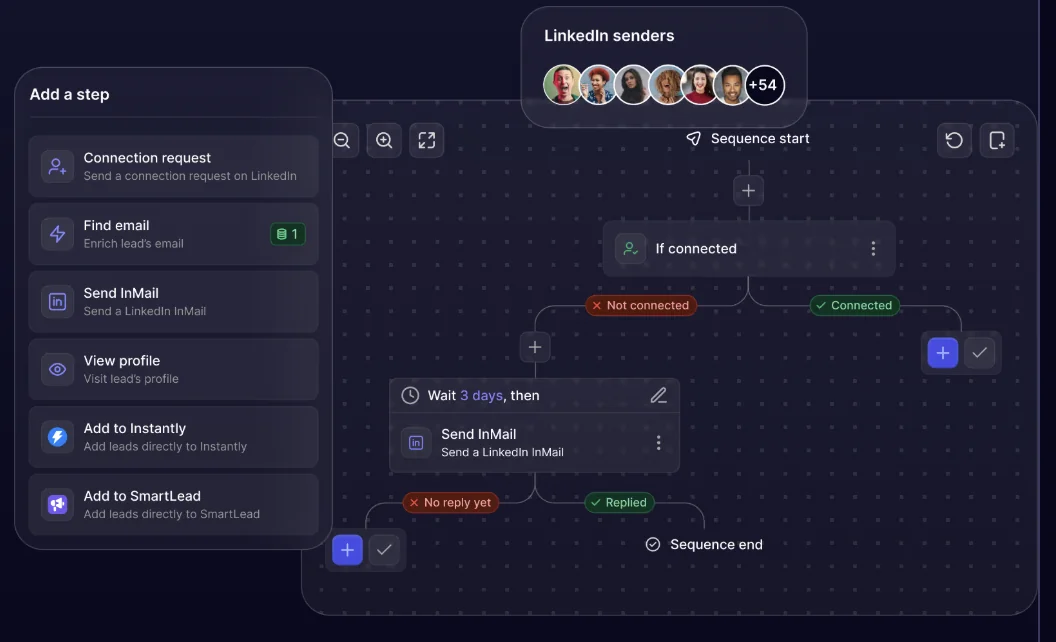Click checkmark button under No reply yet

pos(384,550)
